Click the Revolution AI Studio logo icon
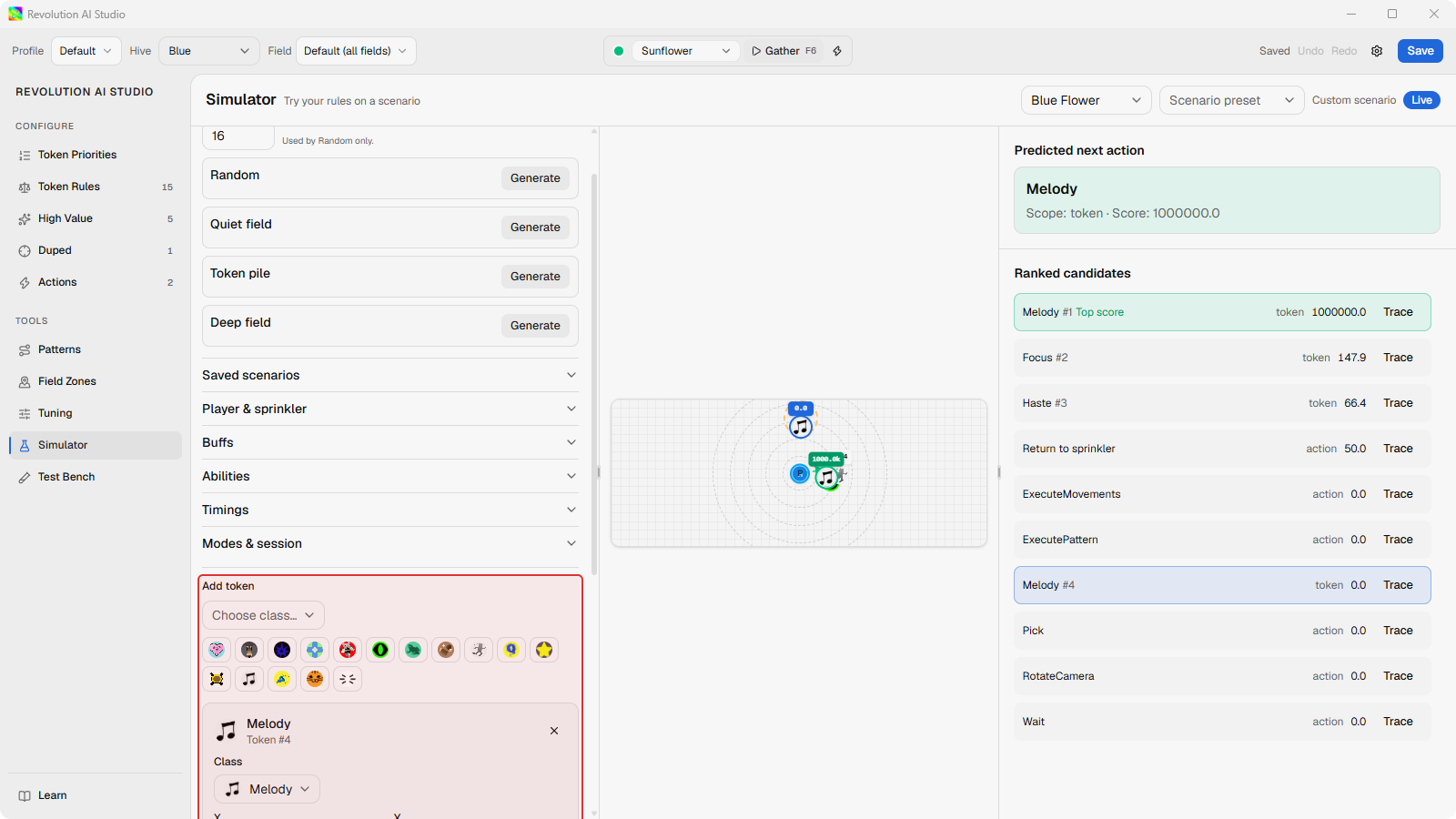1456x819 pixels. click(x=15, y=14)
